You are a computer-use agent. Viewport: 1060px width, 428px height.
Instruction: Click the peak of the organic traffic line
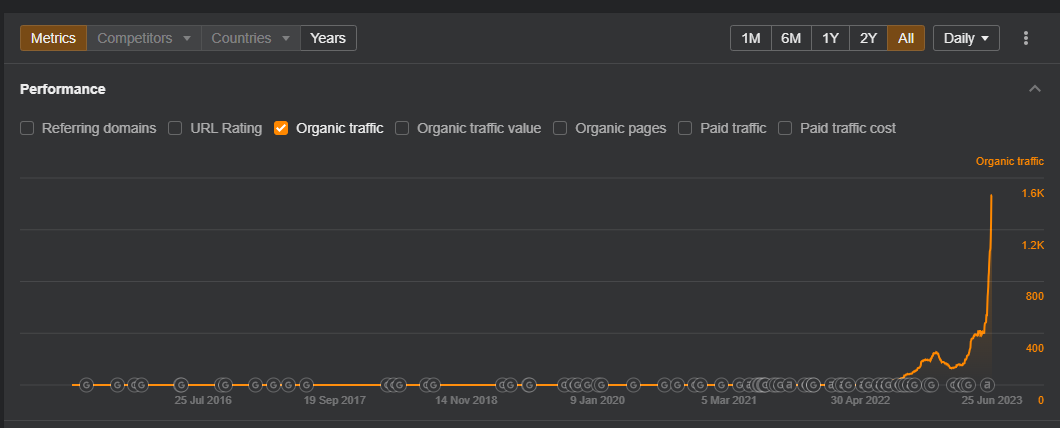tap(991, 195)
